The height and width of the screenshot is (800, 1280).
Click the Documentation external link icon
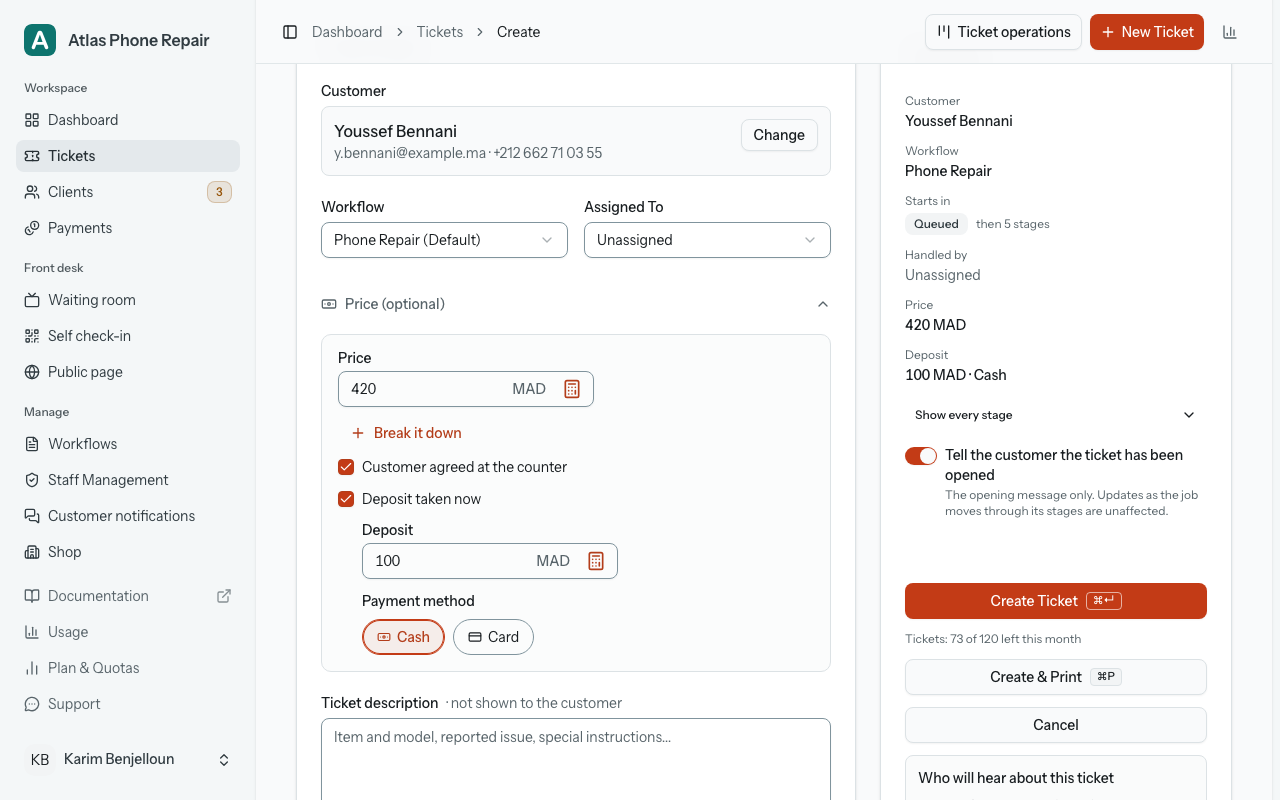coord(224,596)
